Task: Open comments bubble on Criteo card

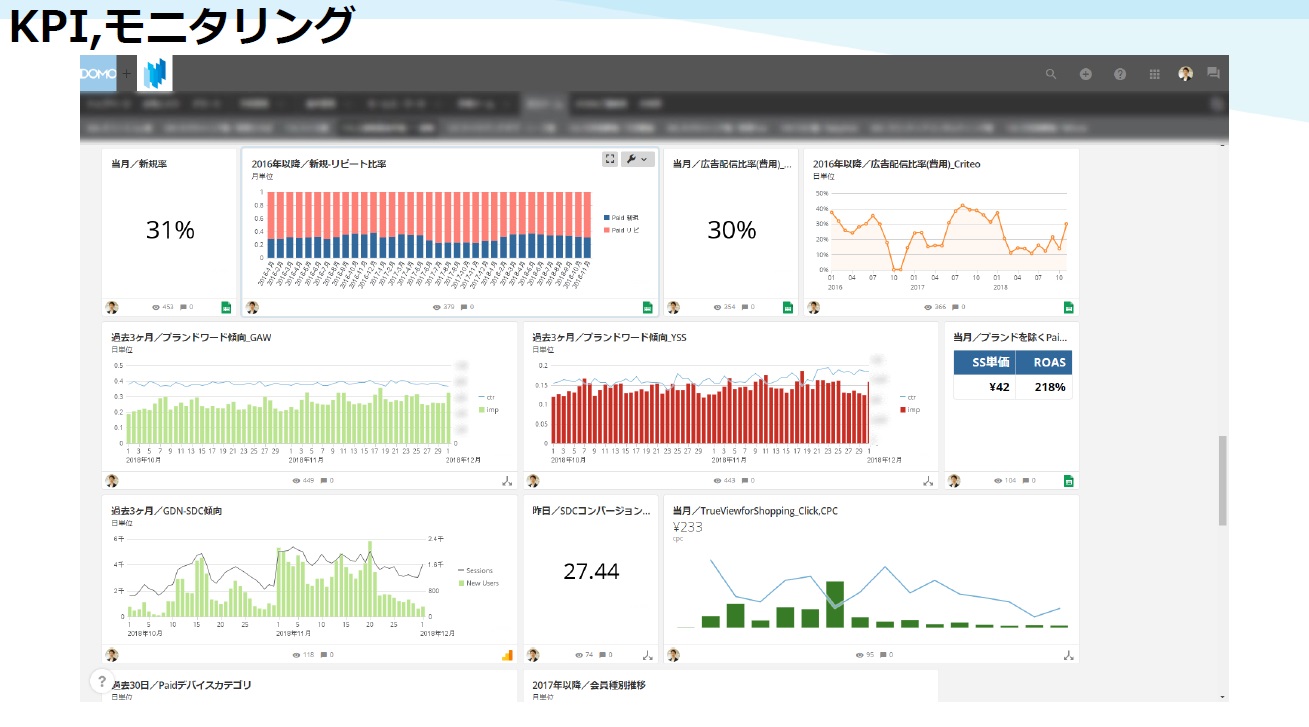Action: tap(958, 307)
